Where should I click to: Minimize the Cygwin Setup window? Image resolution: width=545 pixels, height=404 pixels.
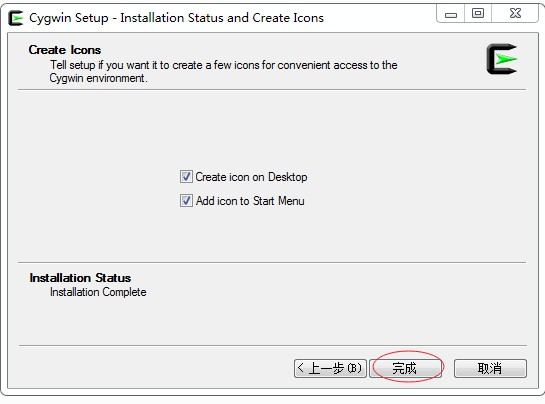(451, 14)
